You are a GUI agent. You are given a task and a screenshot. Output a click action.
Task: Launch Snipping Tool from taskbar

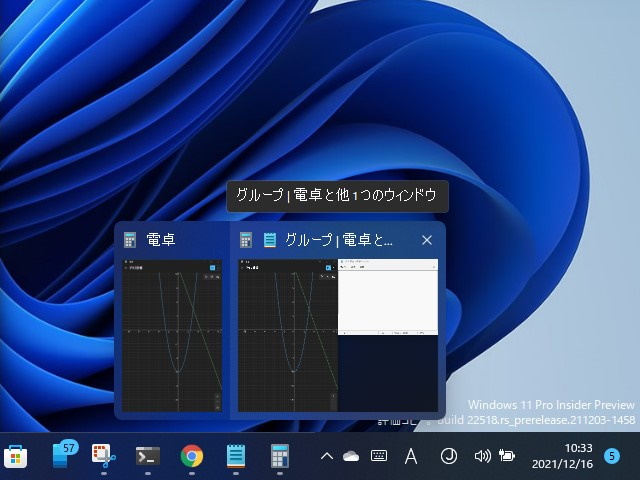(103, 456)
